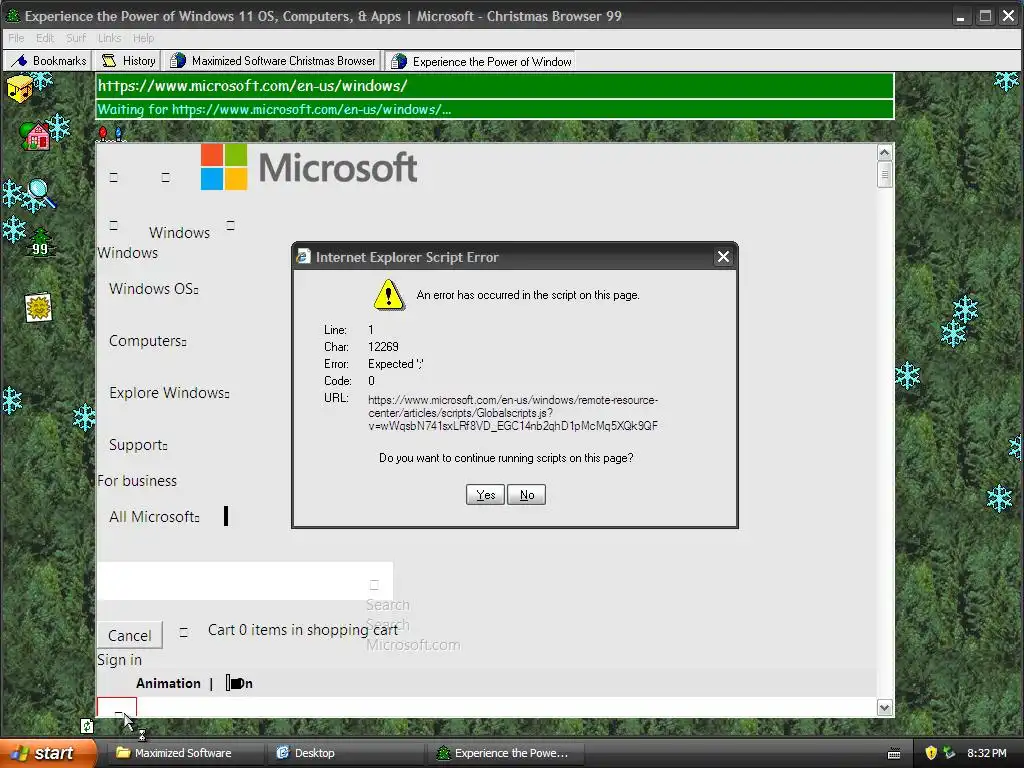Switch to Maximized Software Christmas Browser tab
Viewport: 1024px width, 768px height.
[272, 61]
